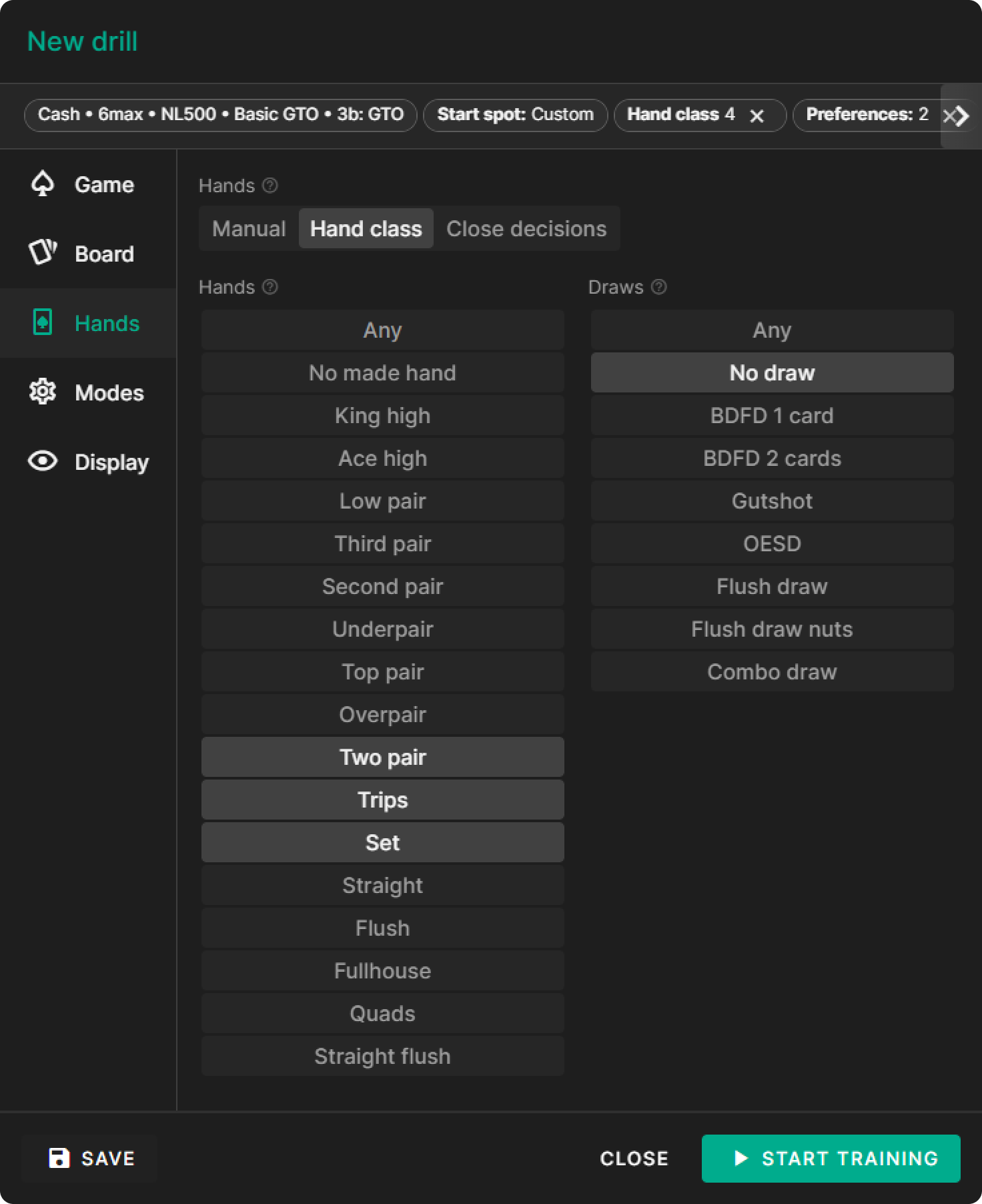Open the Cash 6max NL500 game chip

tap(221, 115)
